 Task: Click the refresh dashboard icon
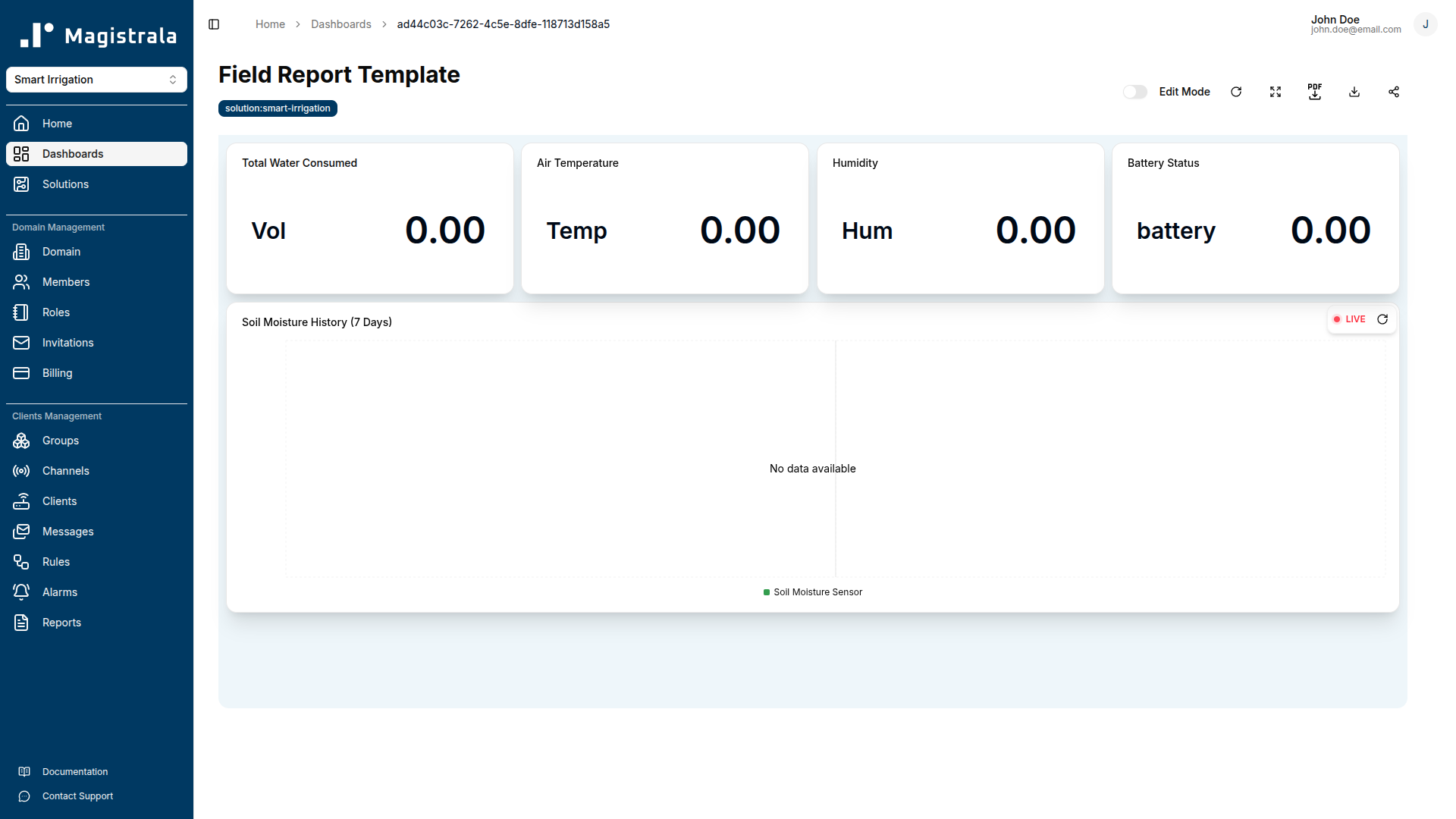[x=1236, y=92]
